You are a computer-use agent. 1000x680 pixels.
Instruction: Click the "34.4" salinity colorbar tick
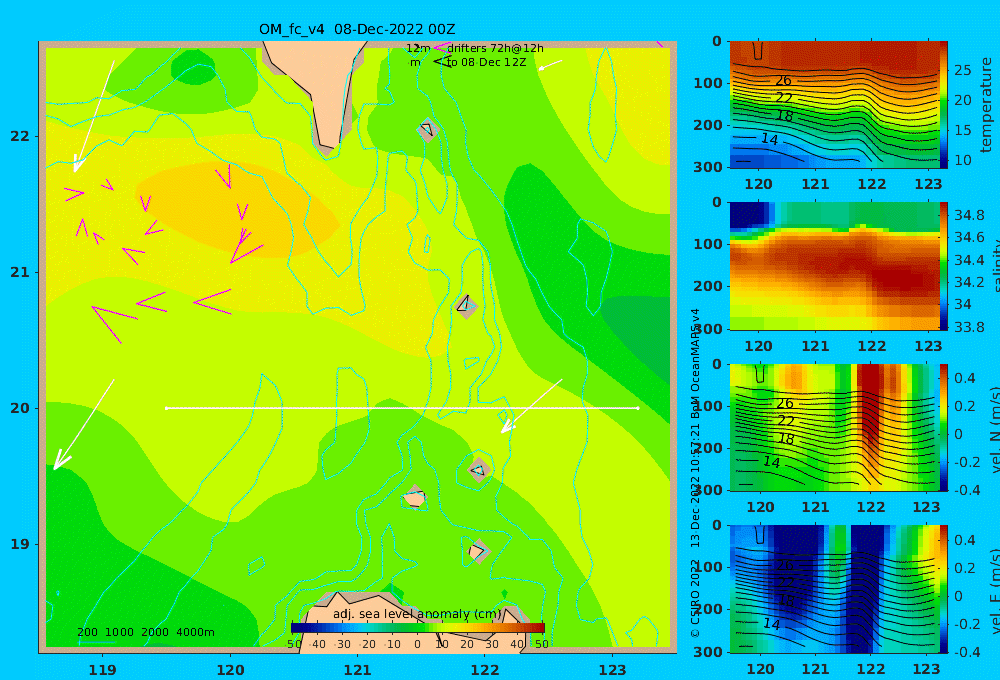(x=969, y=260)
